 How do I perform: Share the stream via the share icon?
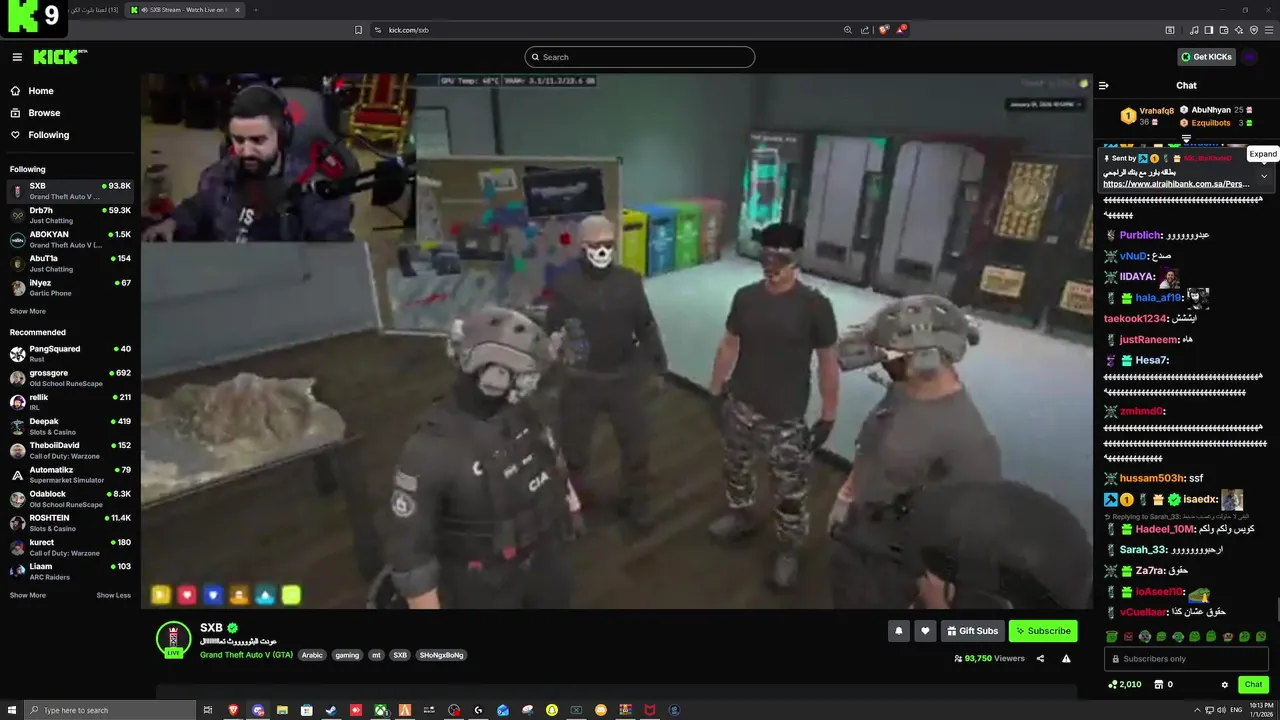pyautogui.click(x=1040, y=658)
